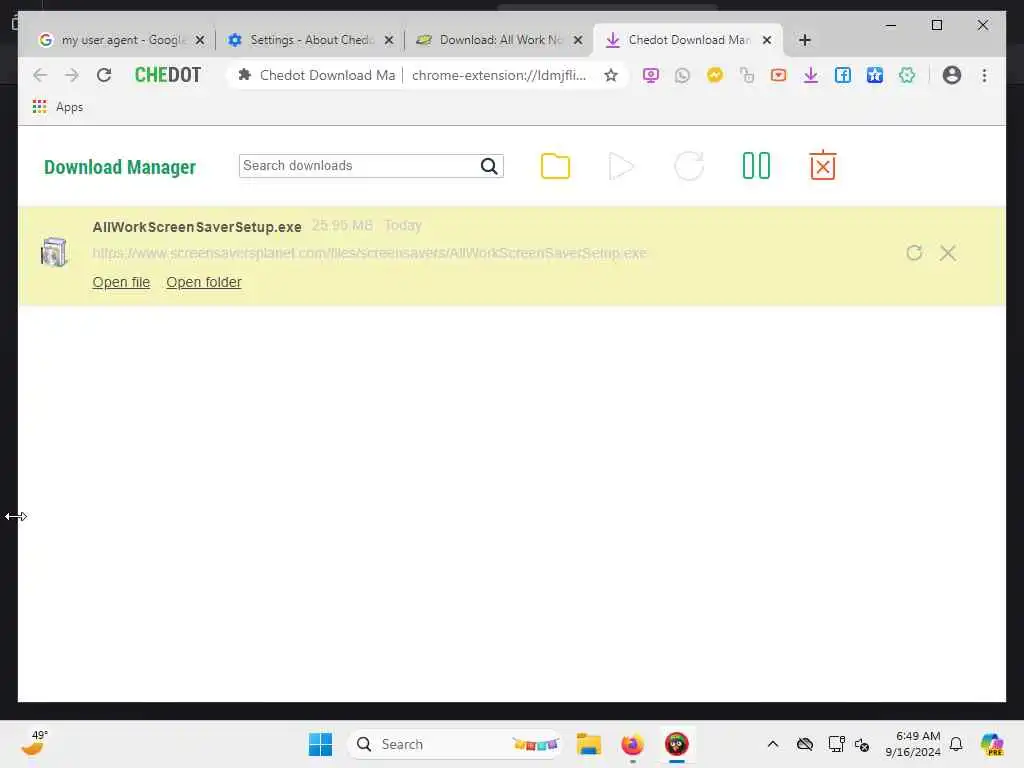1024x768 pixels.
Task: Click the red video downloader extension icon
Action: (x=778, y=75)
